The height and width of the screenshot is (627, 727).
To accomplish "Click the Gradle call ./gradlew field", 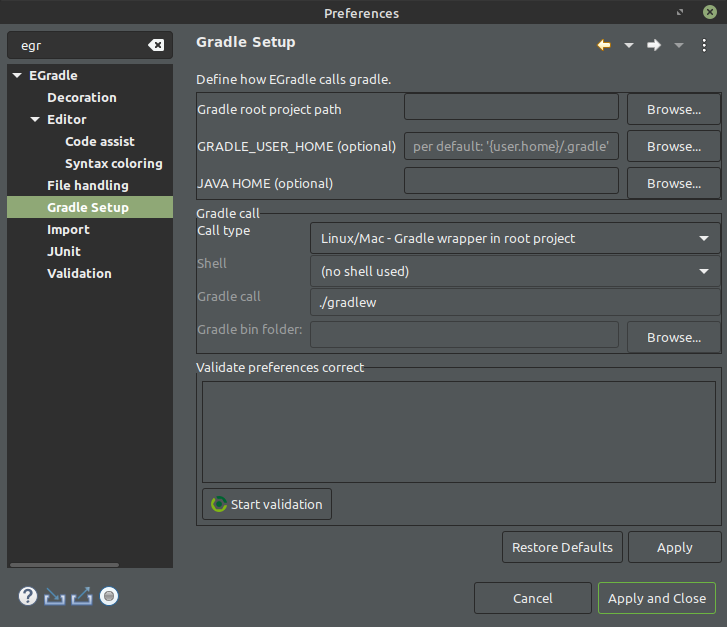I will pyautogui.click(x=515, y=302).
